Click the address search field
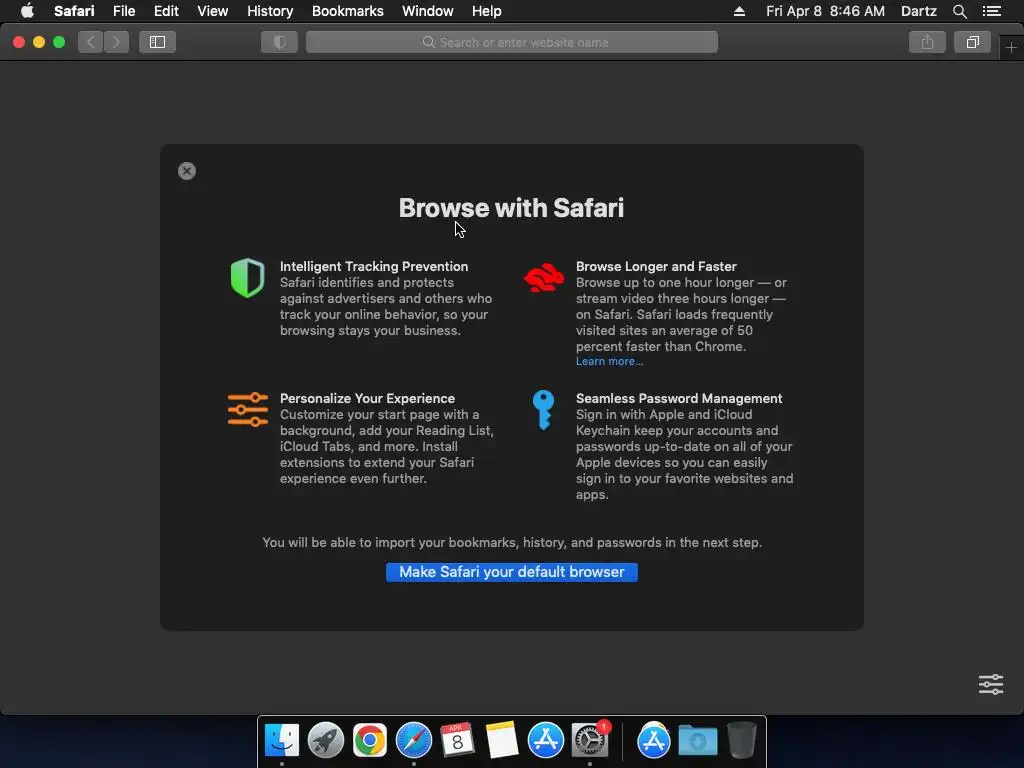 click(512, 42)
